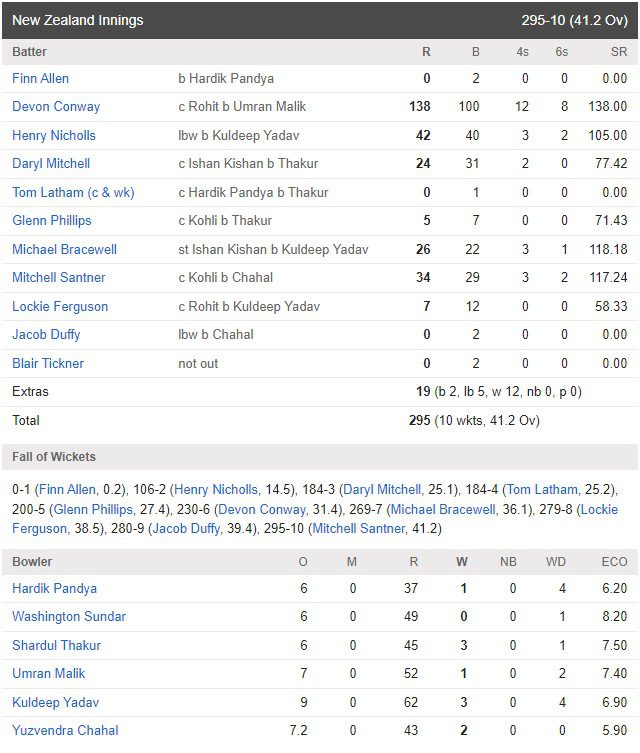Click Washington Sundar in bowler table

tap(69, 617)
